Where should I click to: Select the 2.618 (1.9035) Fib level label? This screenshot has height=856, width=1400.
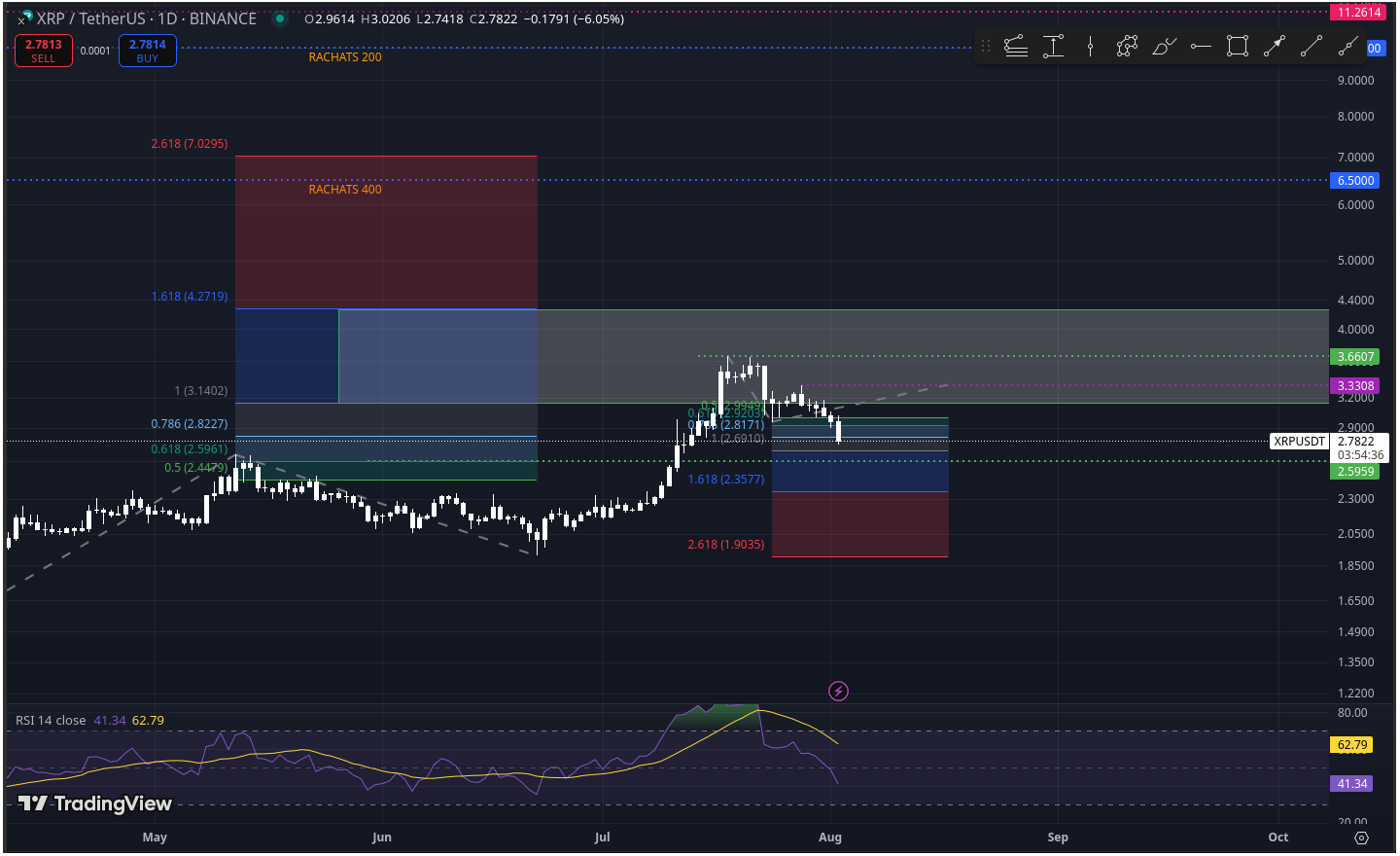pyautogui.click(x=726, y=545)
